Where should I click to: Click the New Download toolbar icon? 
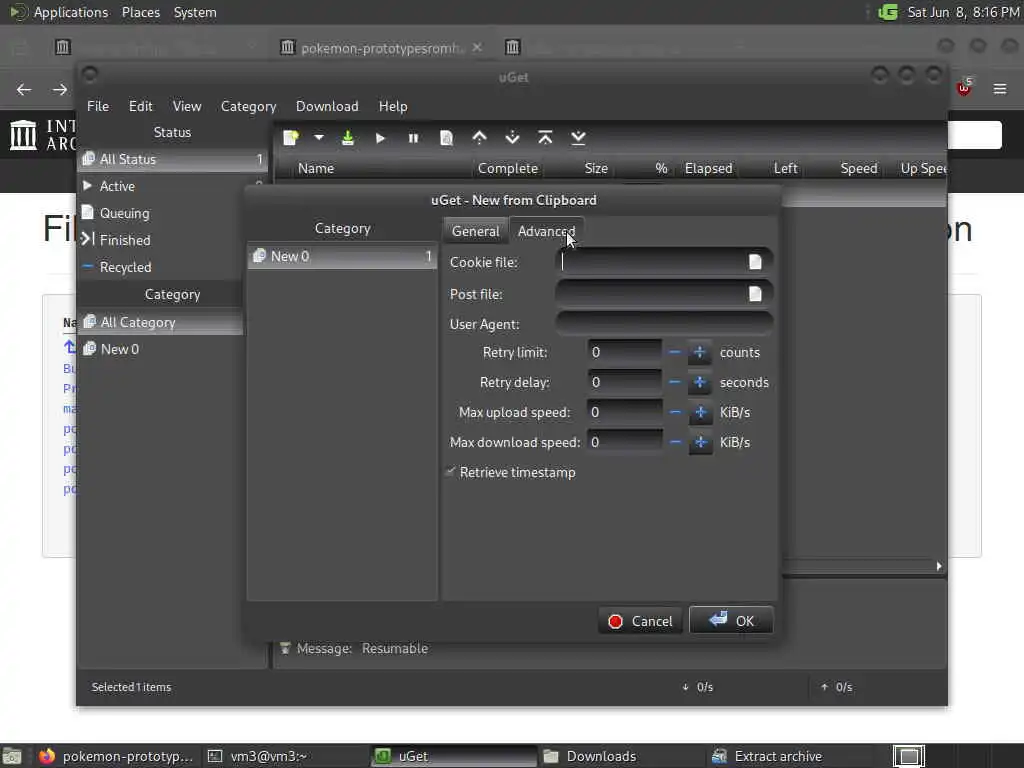pos(291,138)
